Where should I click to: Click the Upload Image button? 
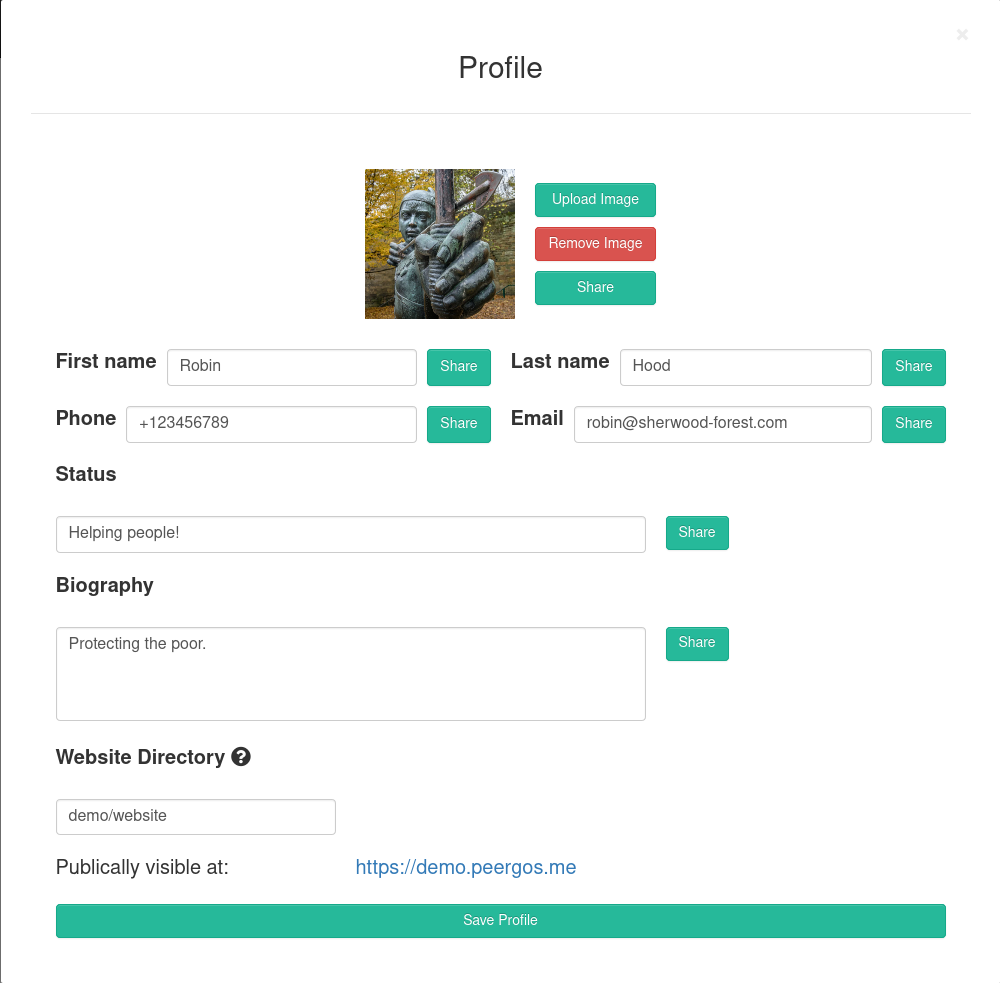click(x=595, y=200)
